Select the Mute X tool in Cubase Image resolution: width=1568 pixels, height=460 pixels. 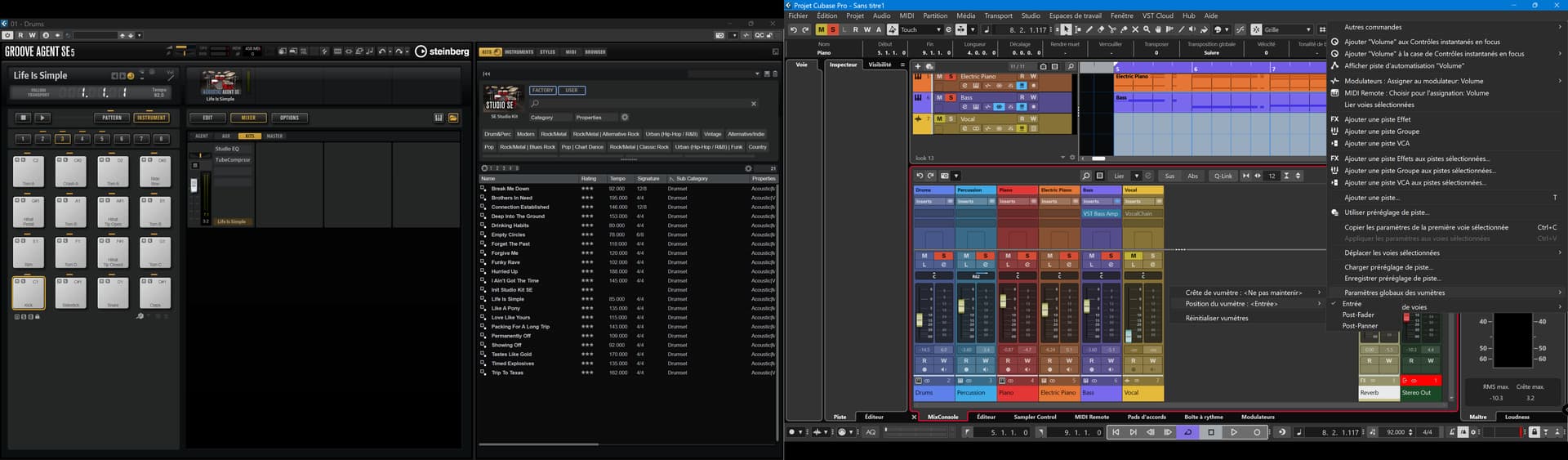tap(1135, 29)
